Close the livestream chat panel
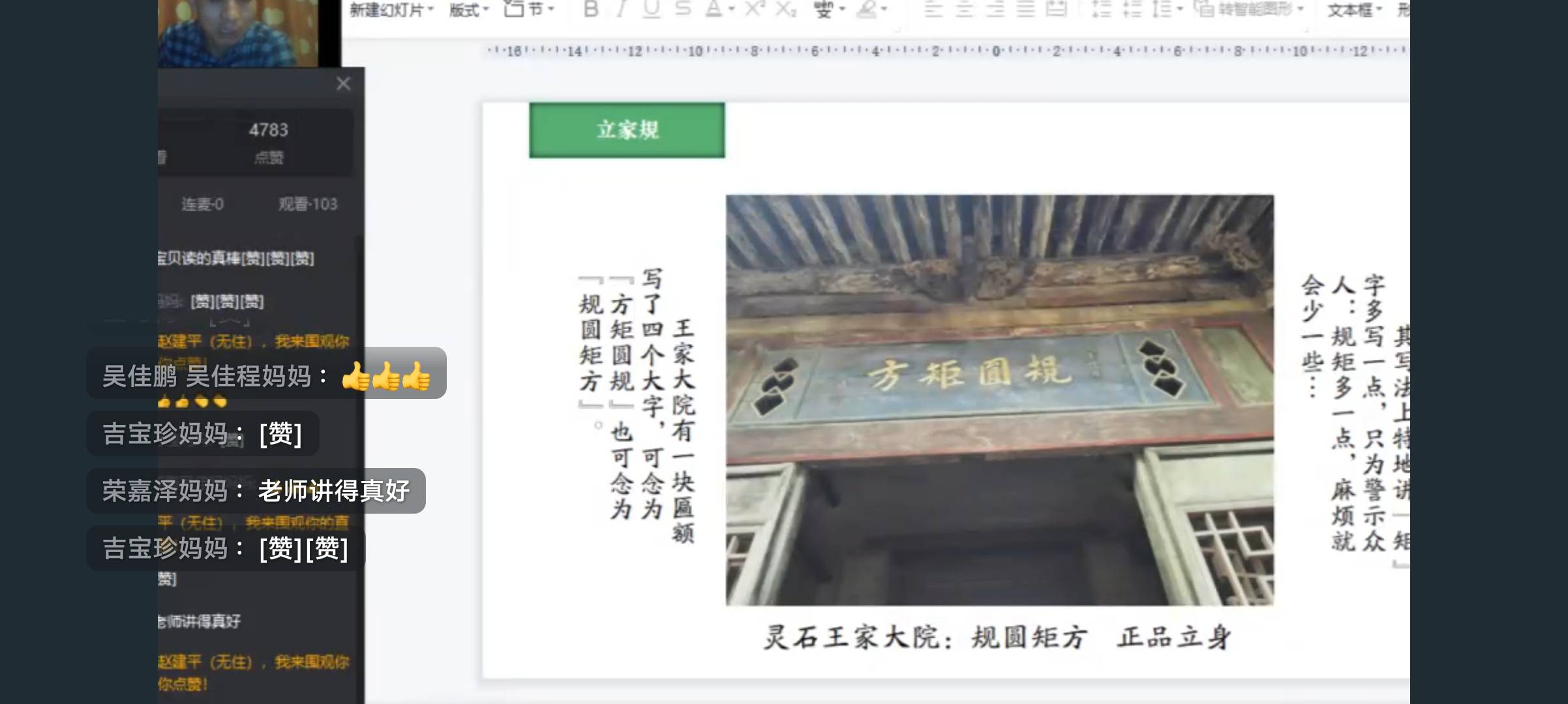Viewport: 1568px width, 704px height. point(343,83)
